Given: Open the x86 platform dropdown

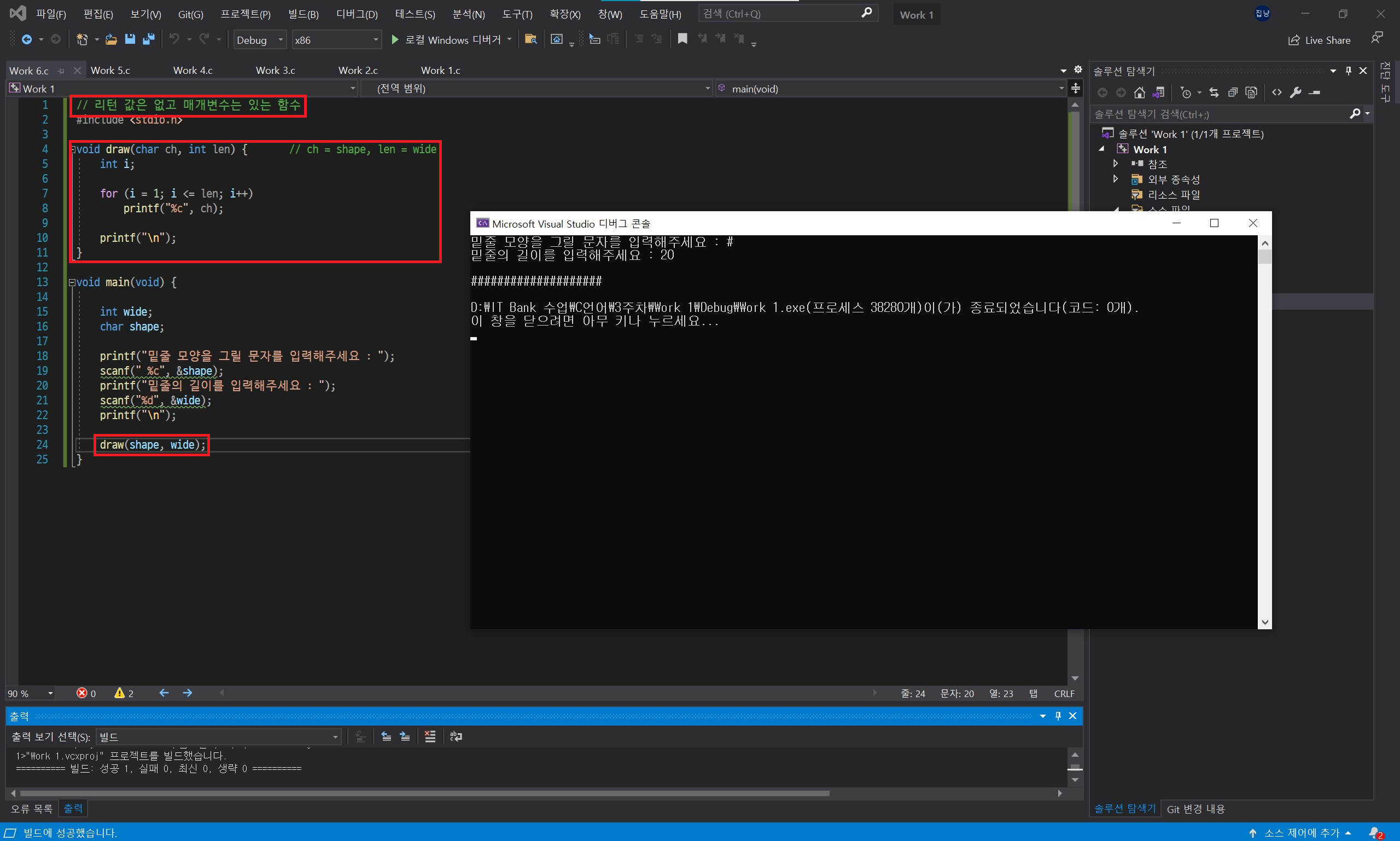Looking at the screenshot, I should (375, 39).
